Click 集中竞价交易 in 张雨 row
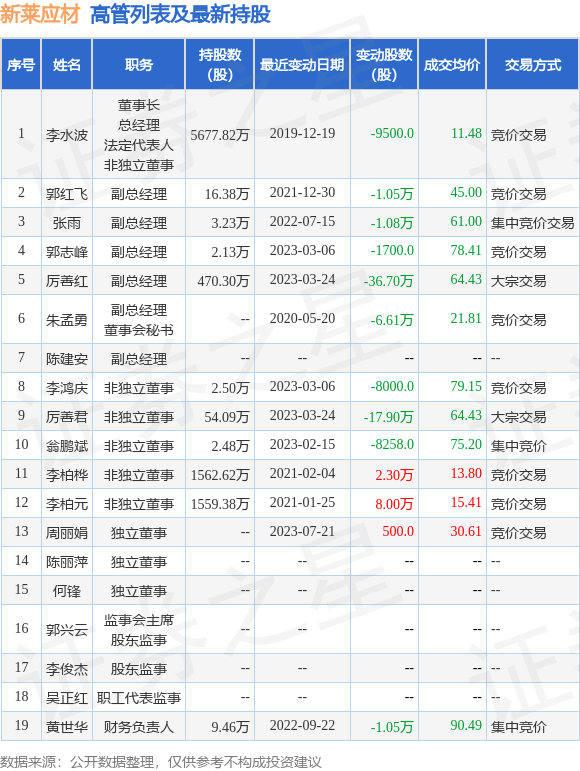 point(533,223)
